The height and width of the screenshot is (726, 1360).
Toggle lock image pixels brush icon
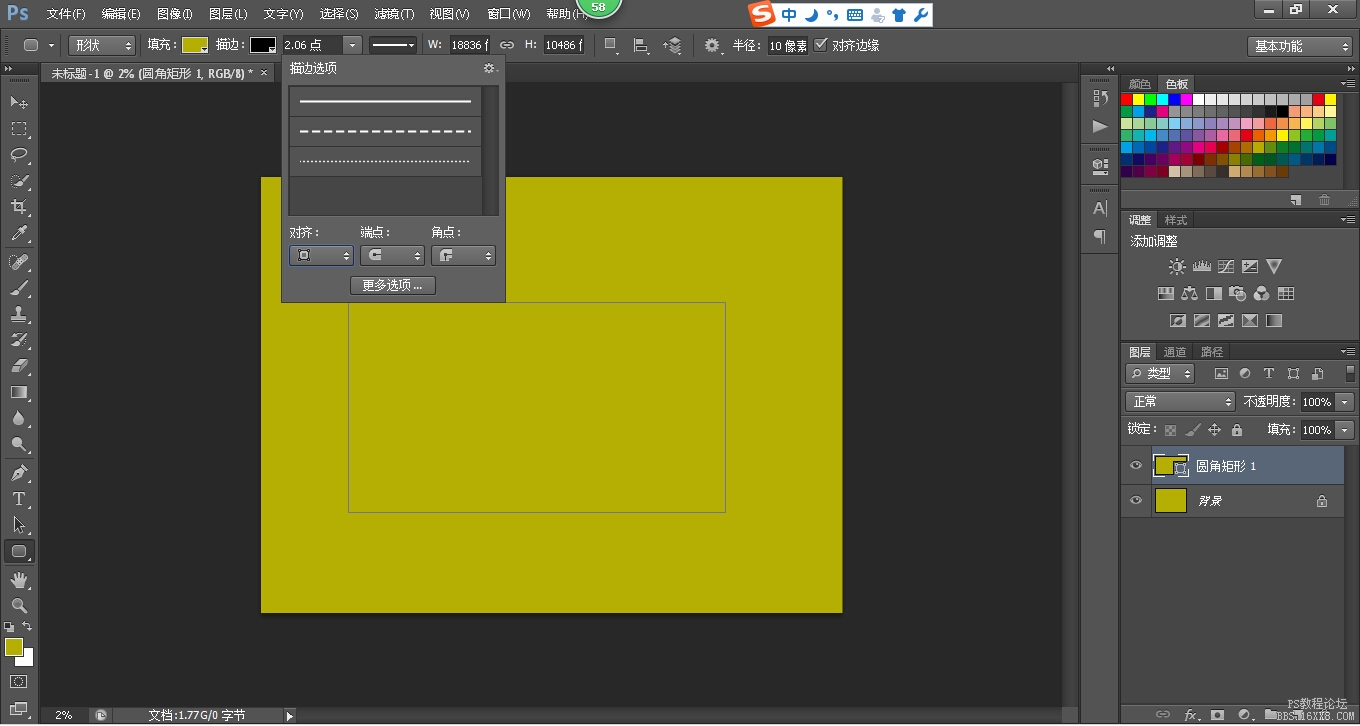1192,430
